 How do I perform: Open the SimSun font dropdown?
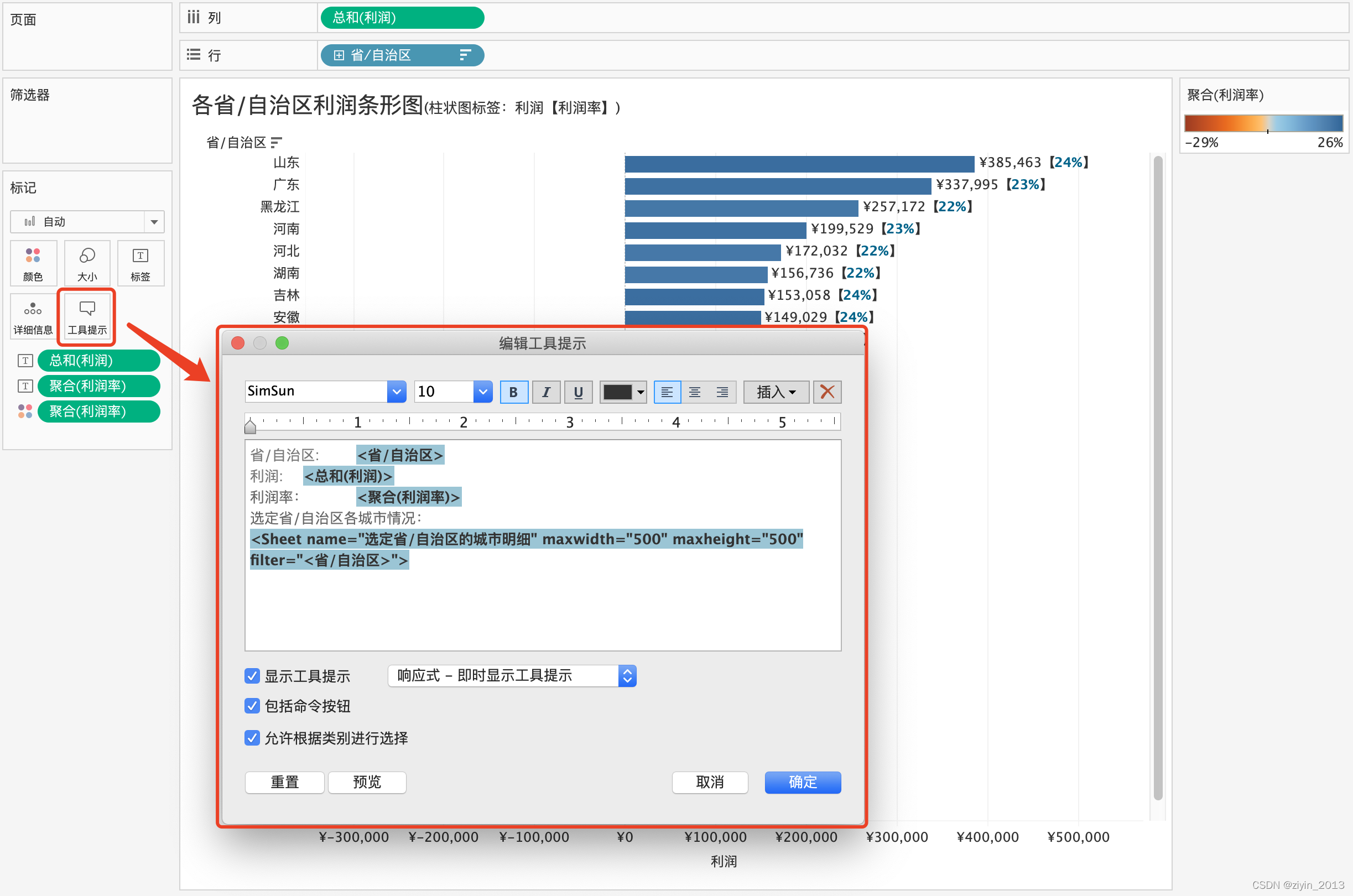point(396,392)
